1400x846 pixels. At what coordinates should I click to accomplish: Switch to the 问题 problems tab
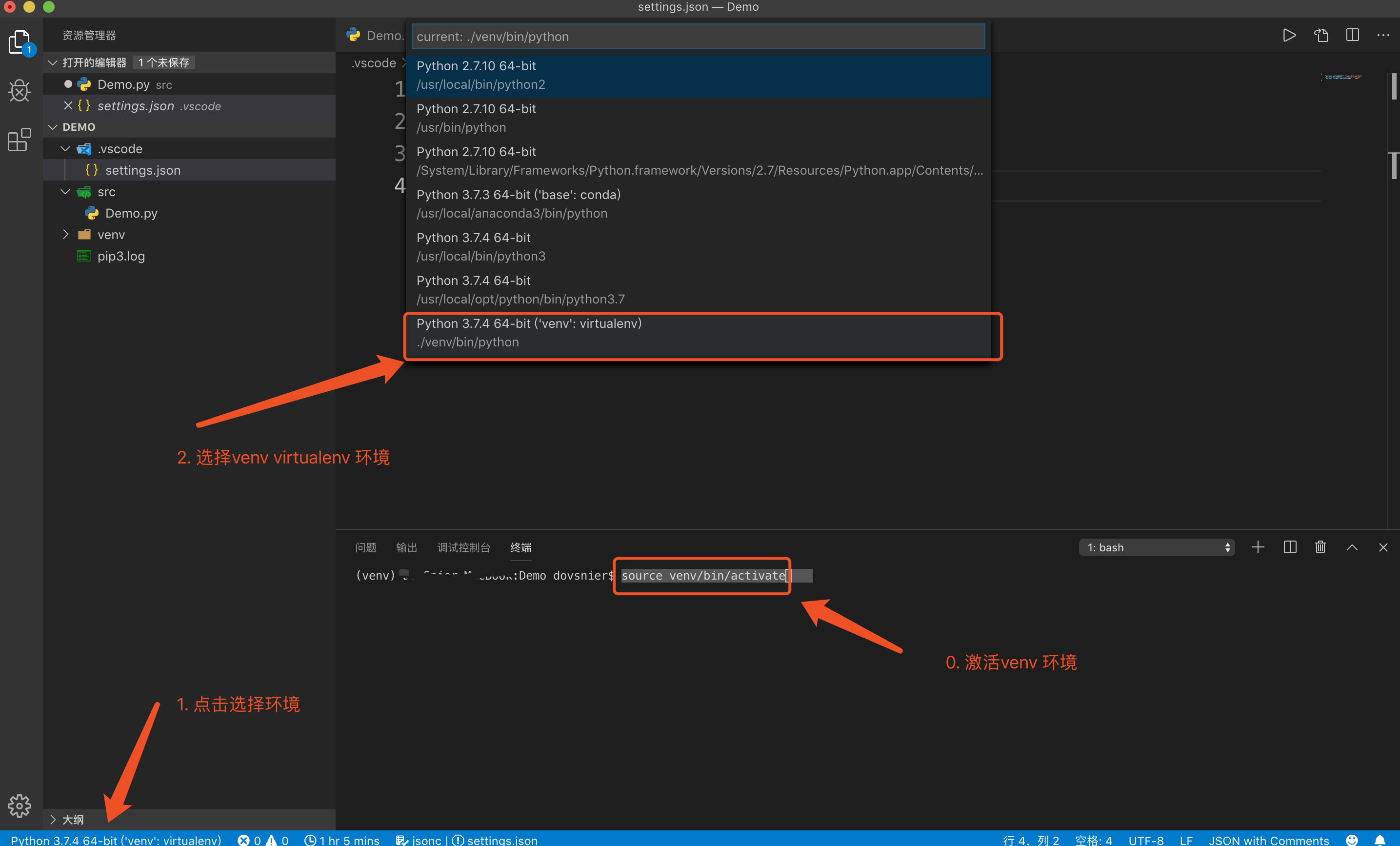(x=365, y=547)
